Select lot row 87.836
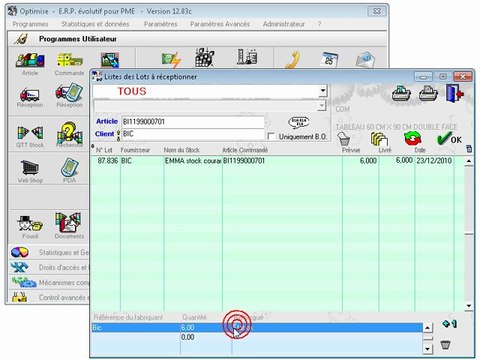Image resolution: width=480 pixels, height=360 pixels. coord(277,161)
